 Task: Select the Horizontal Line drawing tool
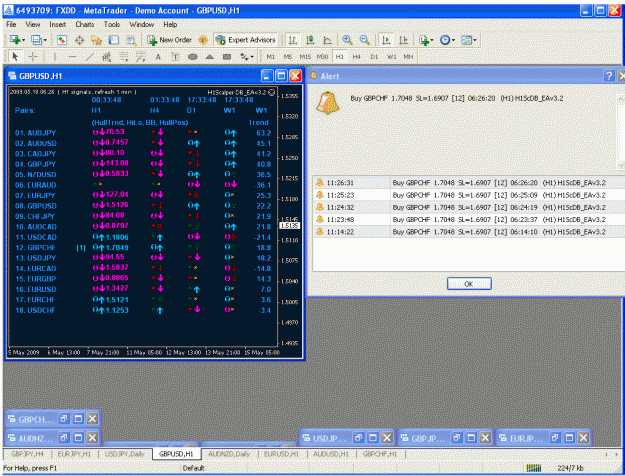[x=72, y=57]
